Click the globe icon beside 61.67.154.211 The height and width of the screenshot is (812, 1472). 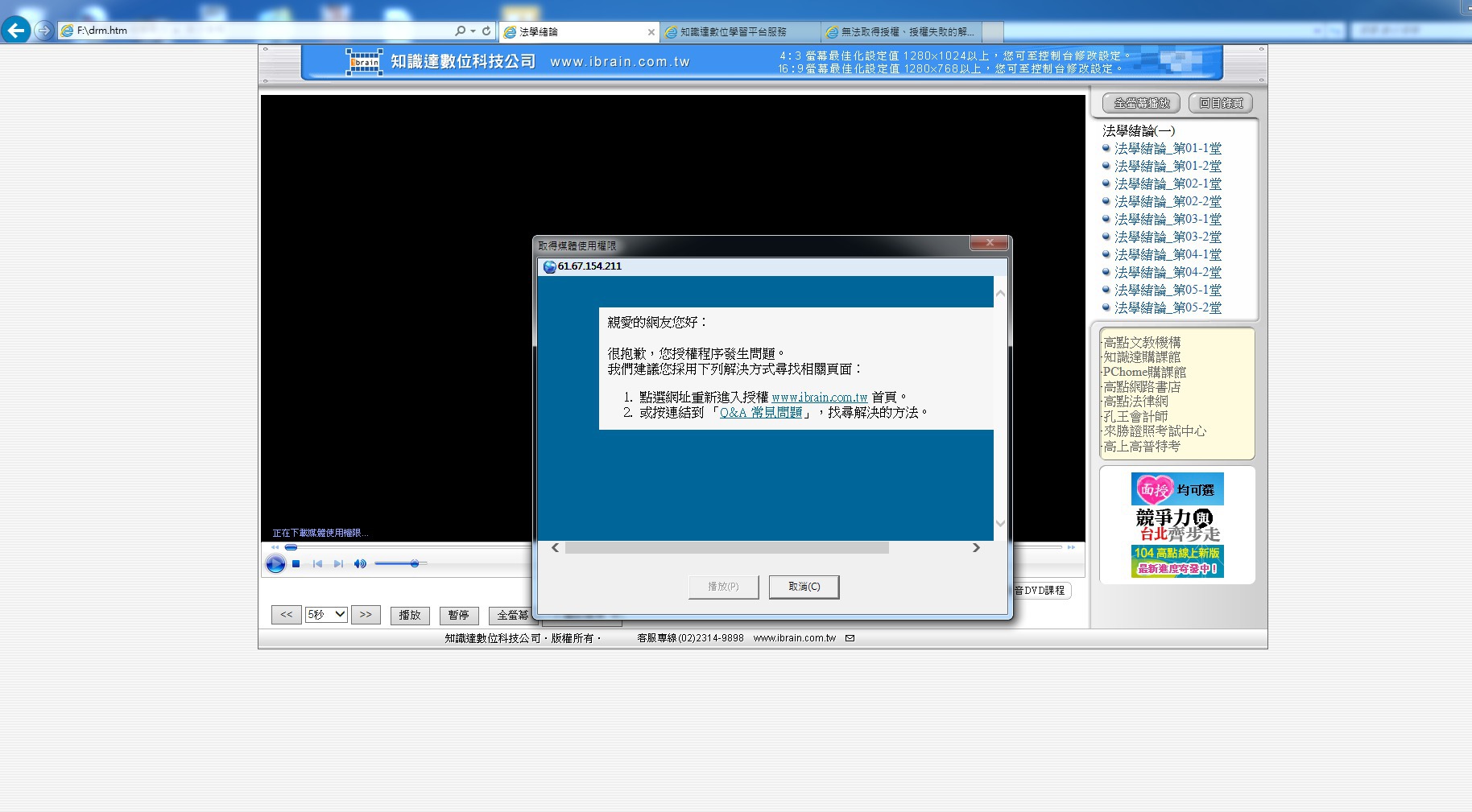click(549, 266)
